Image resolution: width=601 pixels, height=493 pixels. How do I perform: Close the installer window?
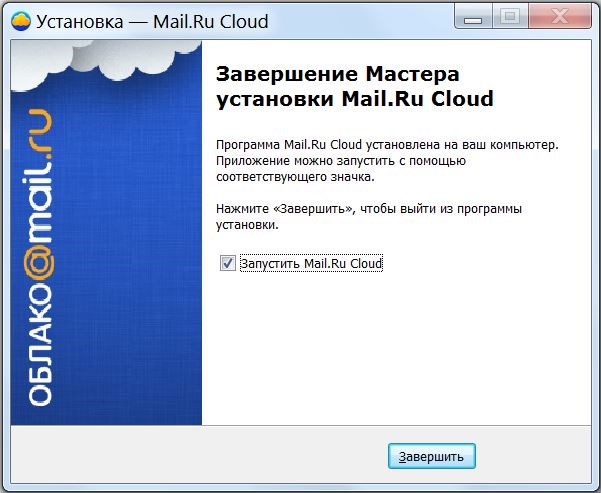coord(560,16)
